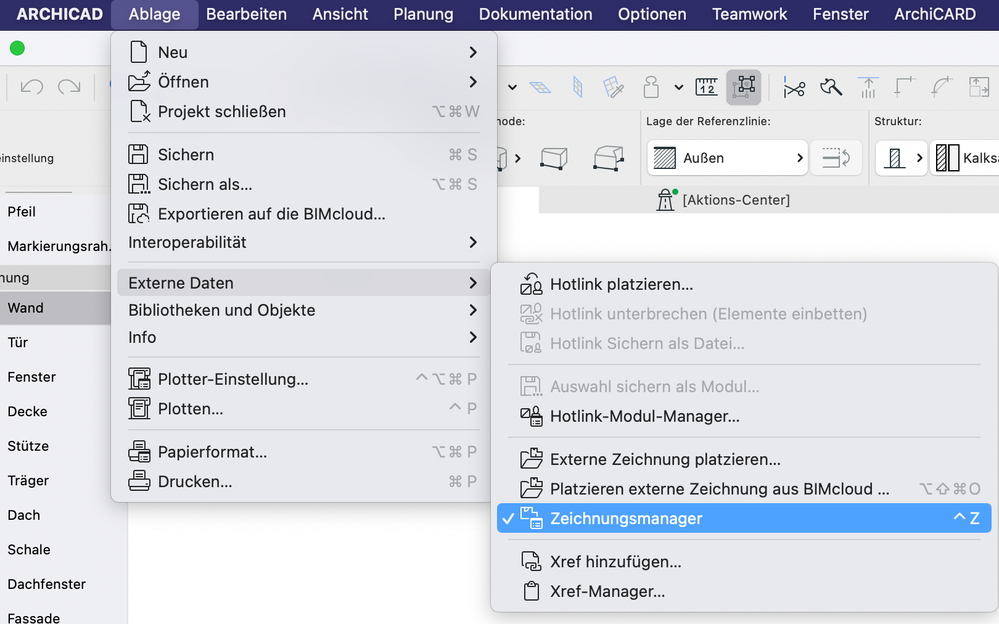Click the undo arrow icon
Viewport: 999px width, 624px height.
pos(31,88)
